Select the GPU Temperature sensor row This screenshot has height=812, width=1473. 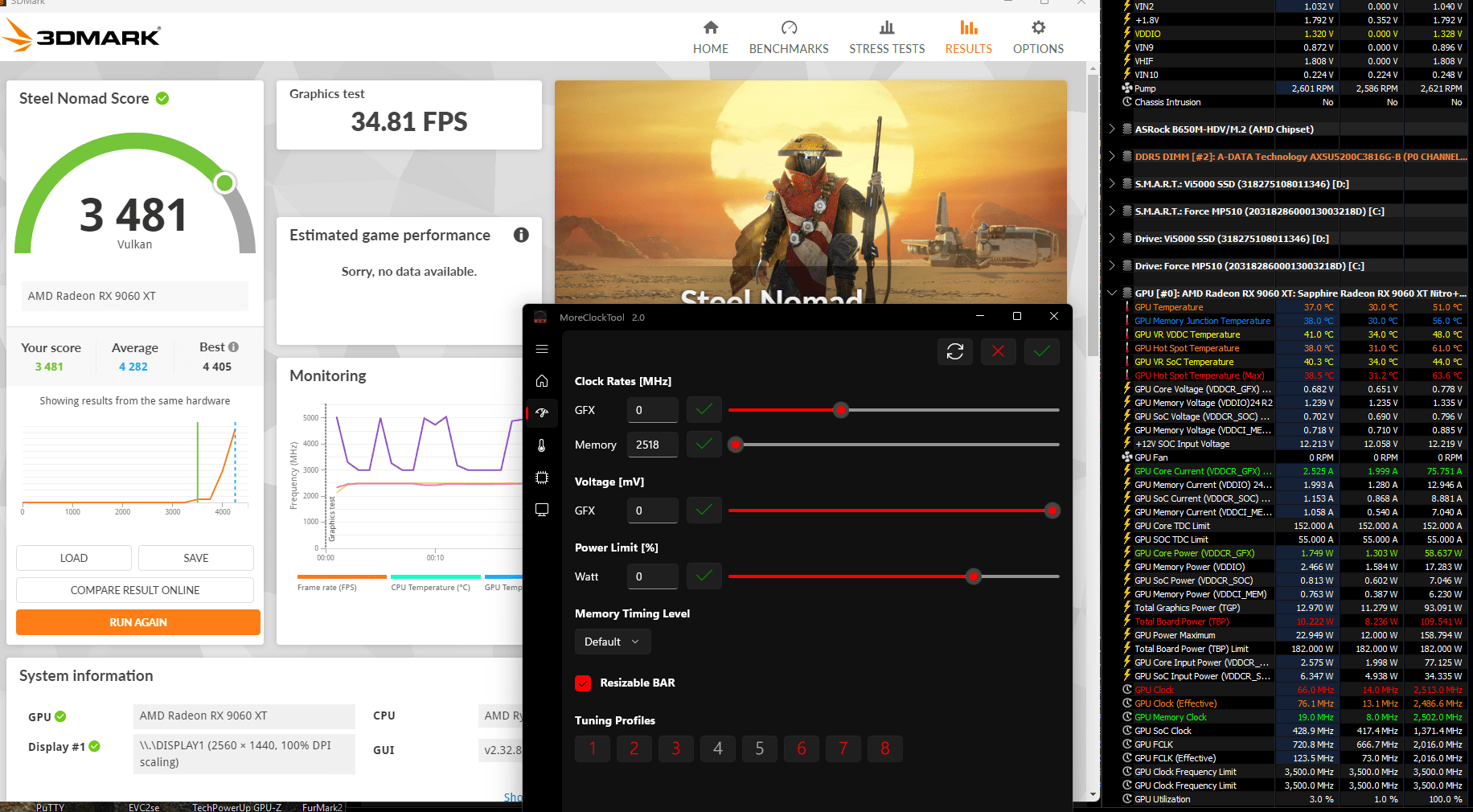(x=1294, y=307)
